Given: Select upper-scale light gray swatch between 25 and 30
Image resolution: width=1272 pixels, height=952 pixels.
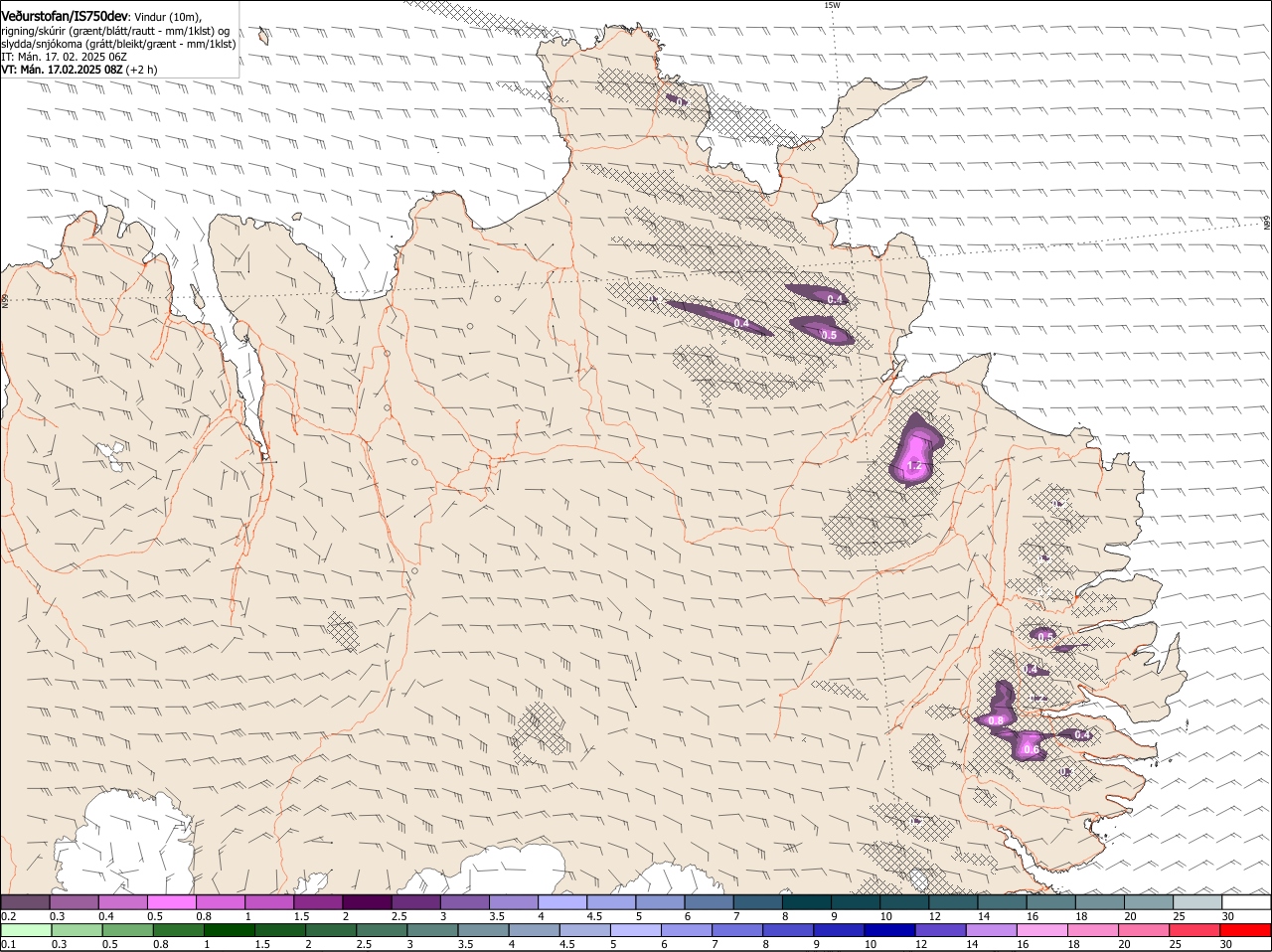Looking at the screenshot, I should coord(1197,901).
